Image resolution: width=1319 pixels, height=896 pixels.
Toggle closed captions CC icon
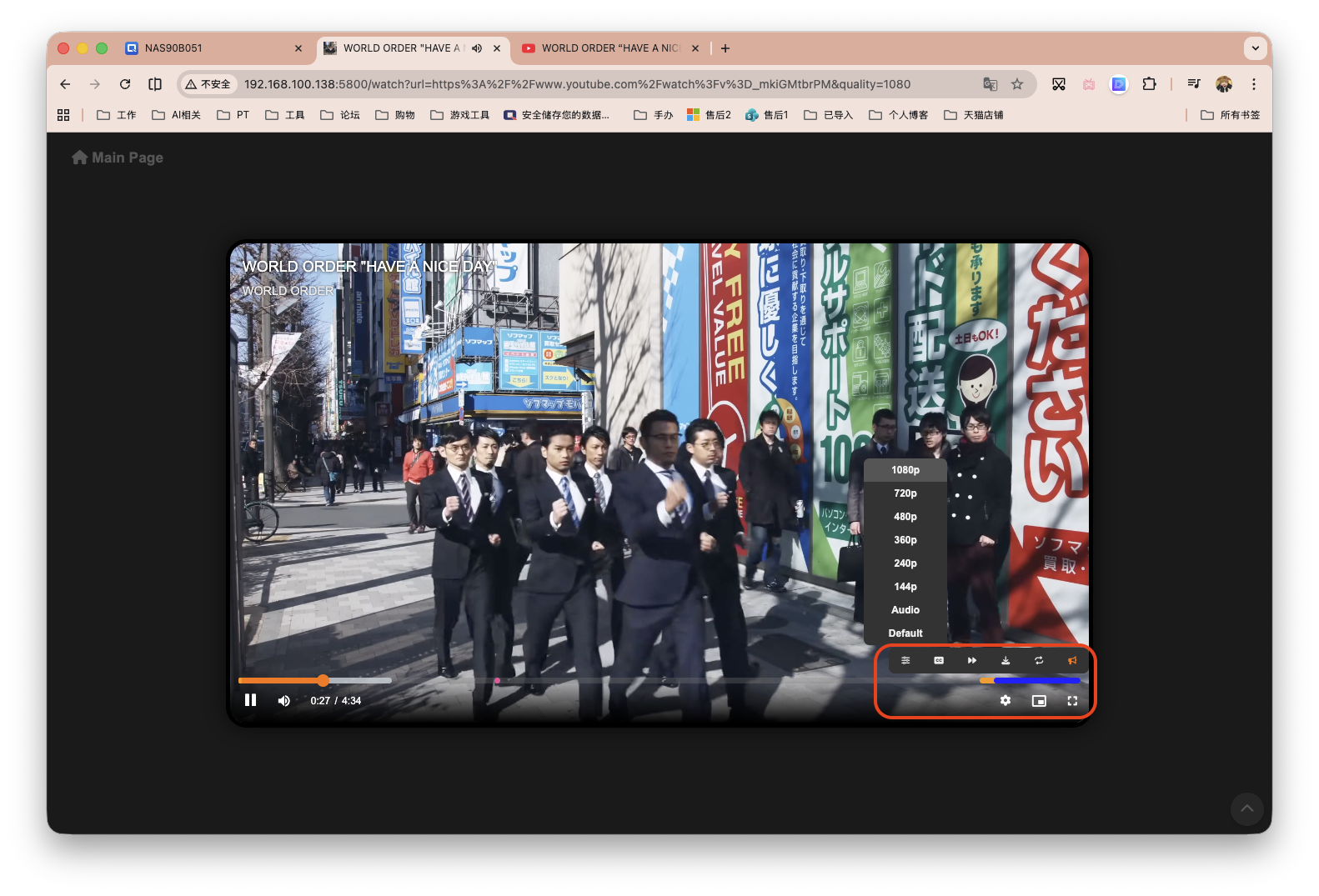coord(939,660)
